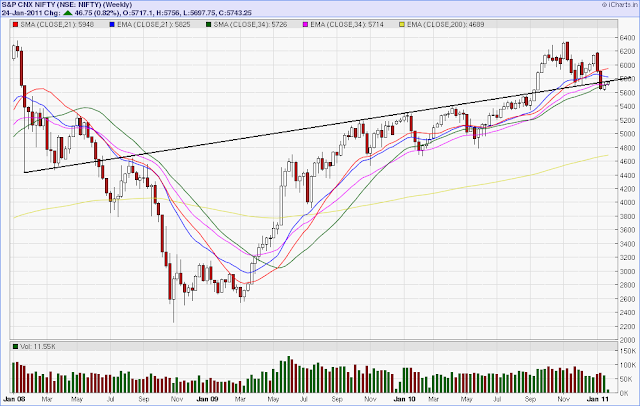
Task: Click the red SMA (CLOSE,21) legend swatch
Action: (x=16, y=24)
